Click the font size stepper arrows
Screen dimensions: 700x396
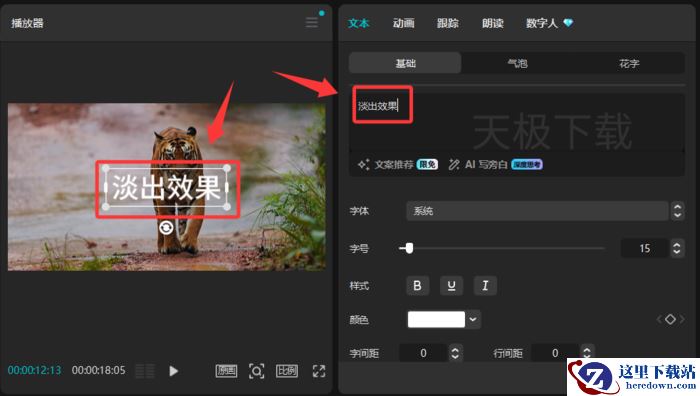[x=677, y=248]
